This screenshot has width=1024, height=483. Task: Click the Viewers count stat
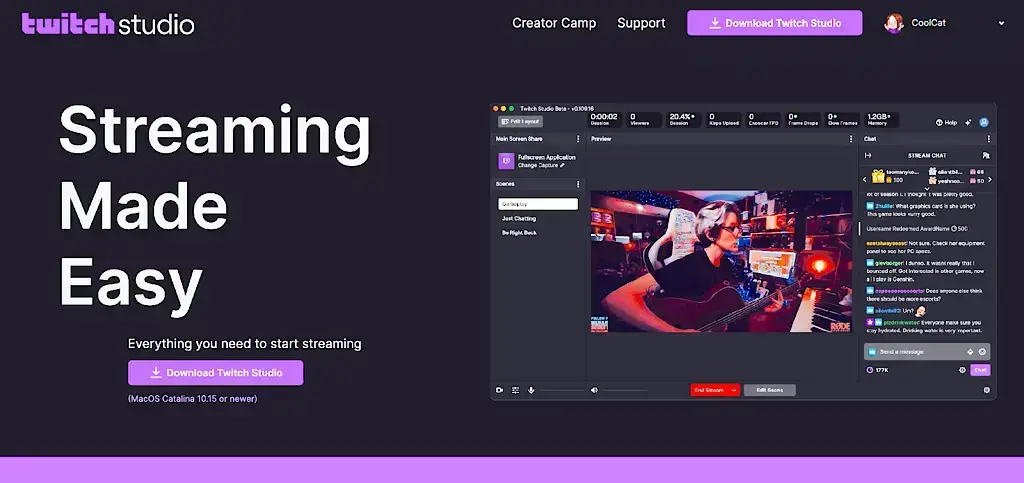click(644, 119)
